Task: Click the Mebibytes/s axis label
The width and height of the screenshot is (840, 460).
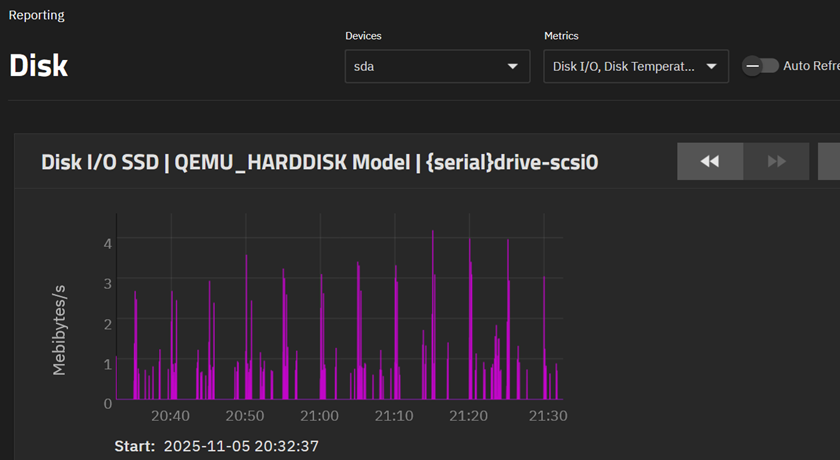Action: [59, 329]
